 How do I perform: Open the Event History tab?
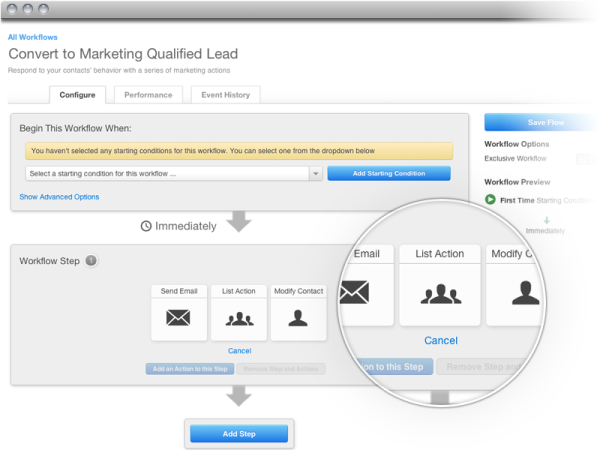(227, 95)
